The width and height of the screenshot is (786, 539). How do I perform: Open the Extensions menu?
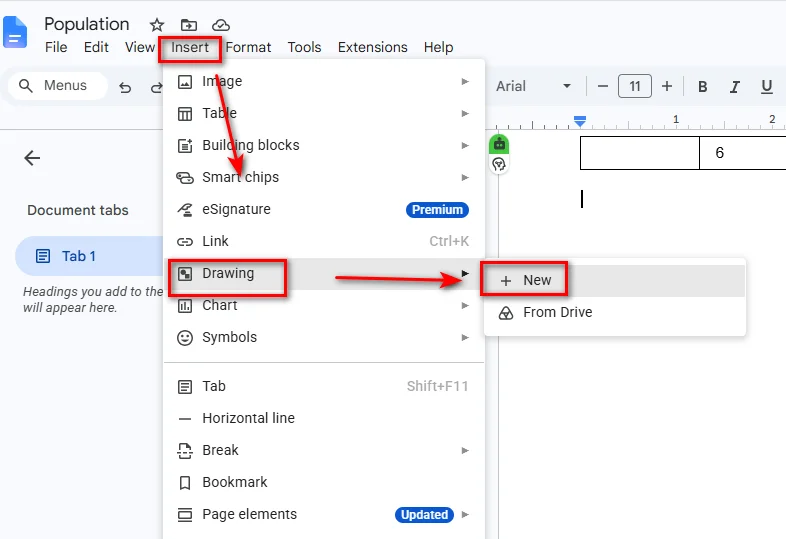[372, 47]
